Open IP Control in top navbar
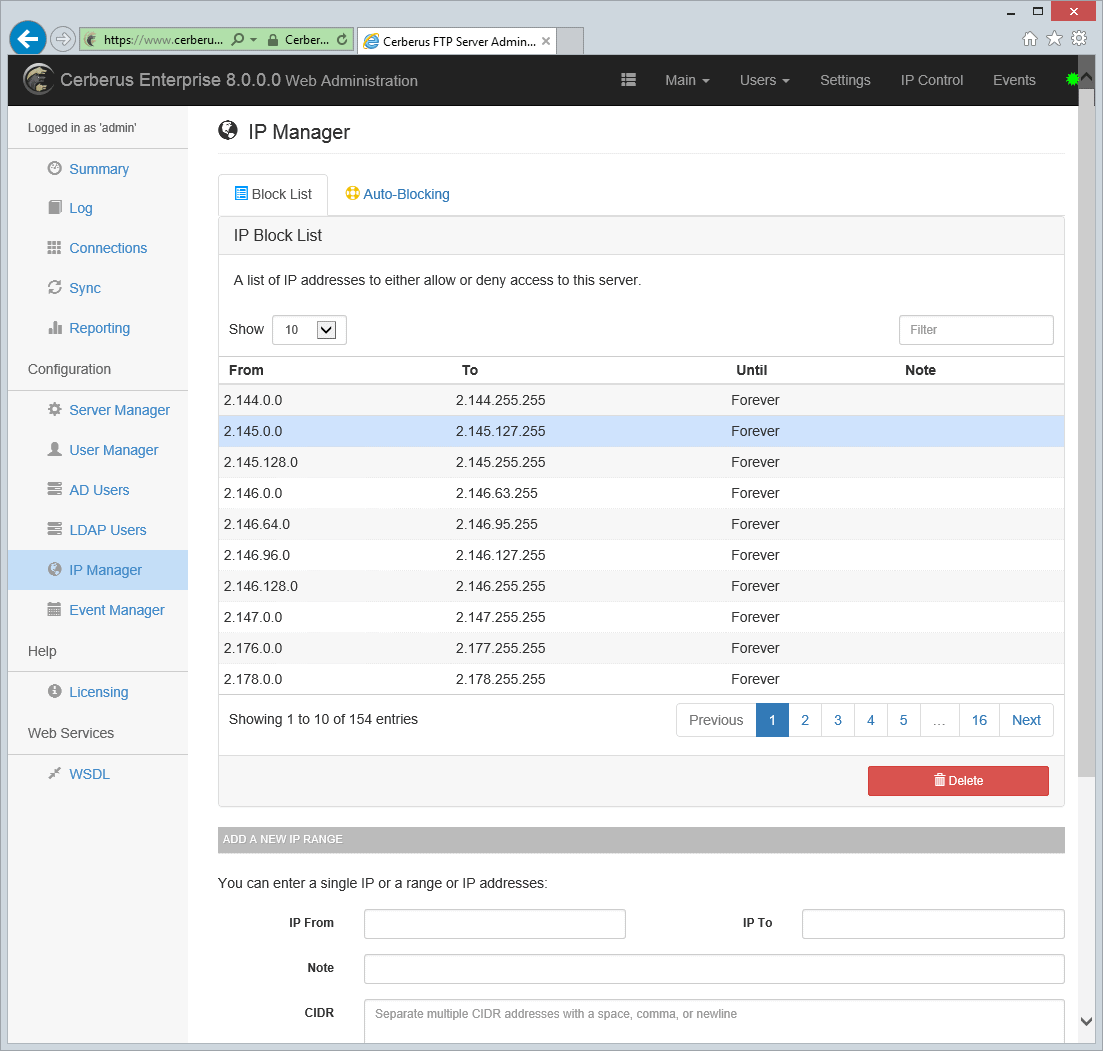The height and width of the screenshot is (1051, 1103). coord(931,80)
